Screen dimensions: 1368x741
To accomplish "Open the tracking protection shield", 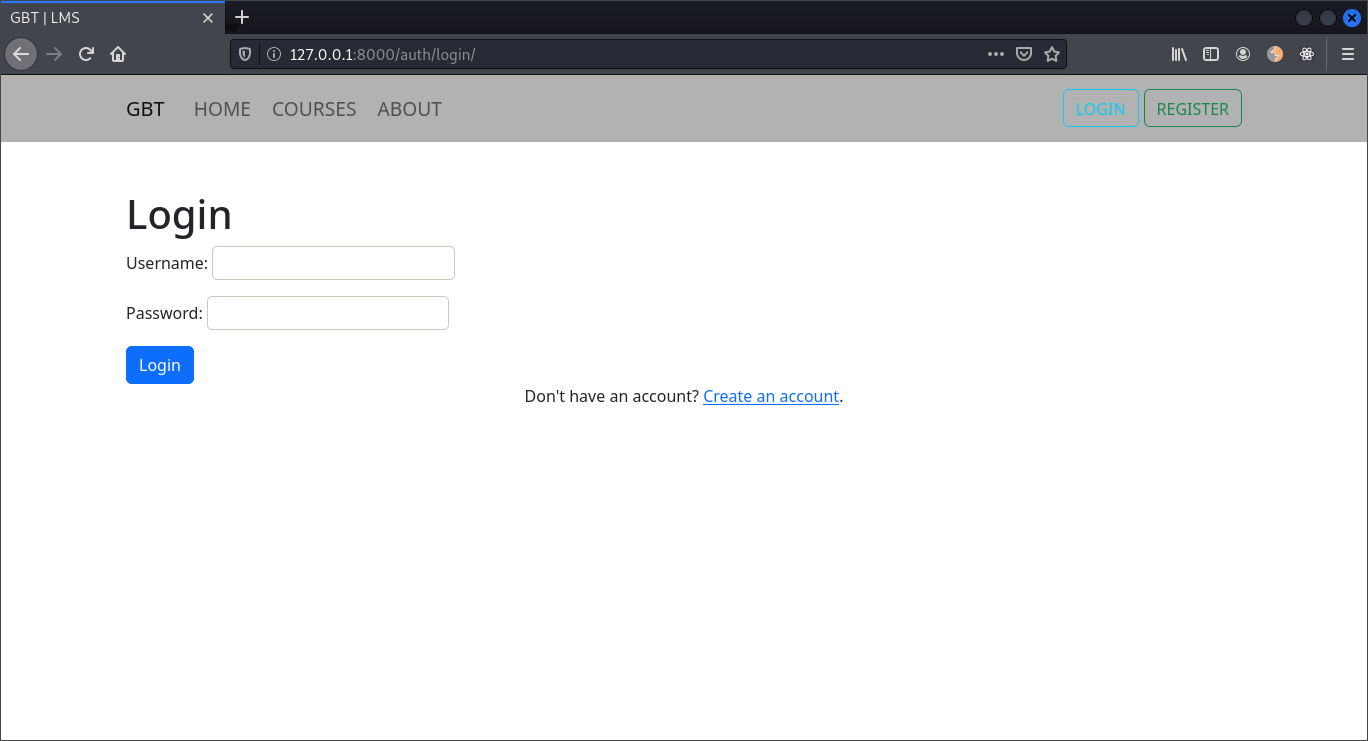I will (244, 54).
